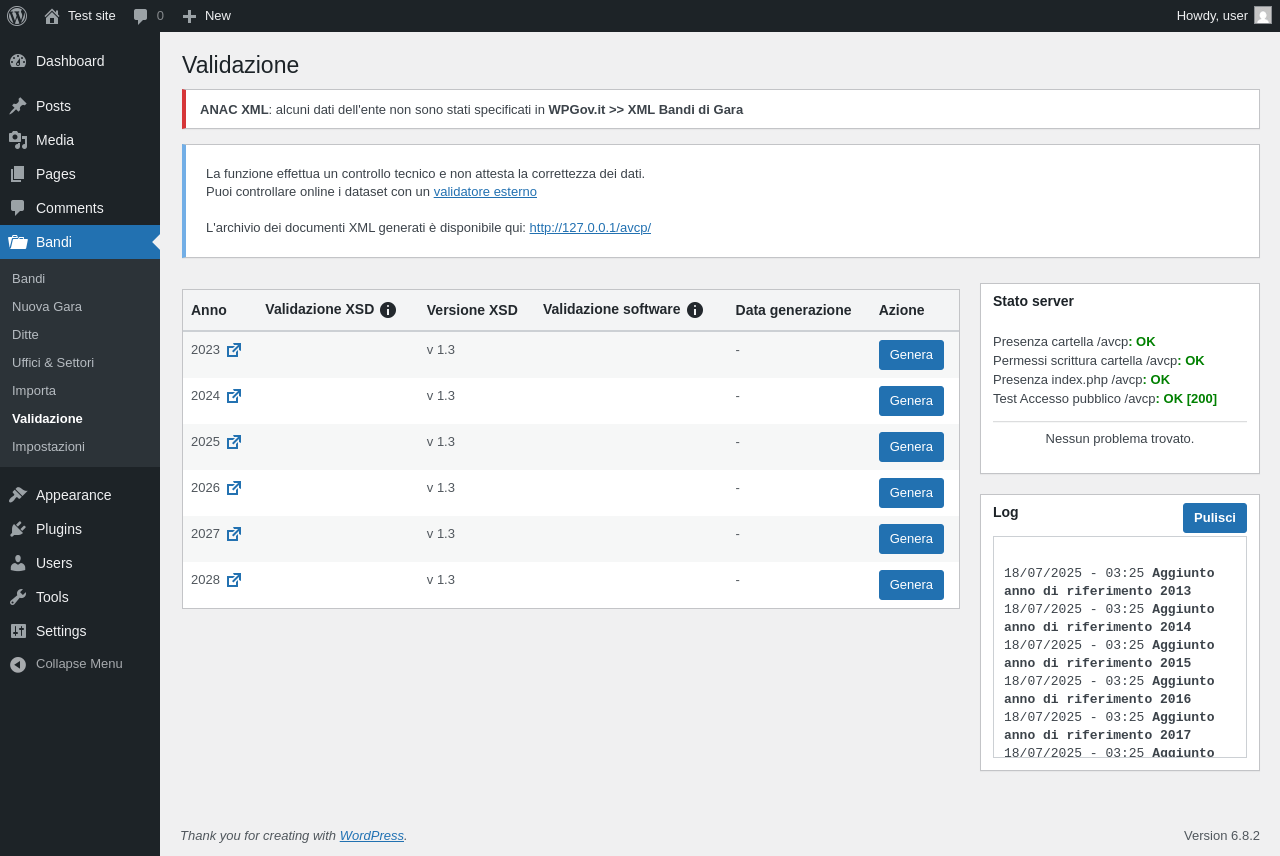Generate XML for year 2026
Screen dimensions: 1280x856
(x=911, y=493)
